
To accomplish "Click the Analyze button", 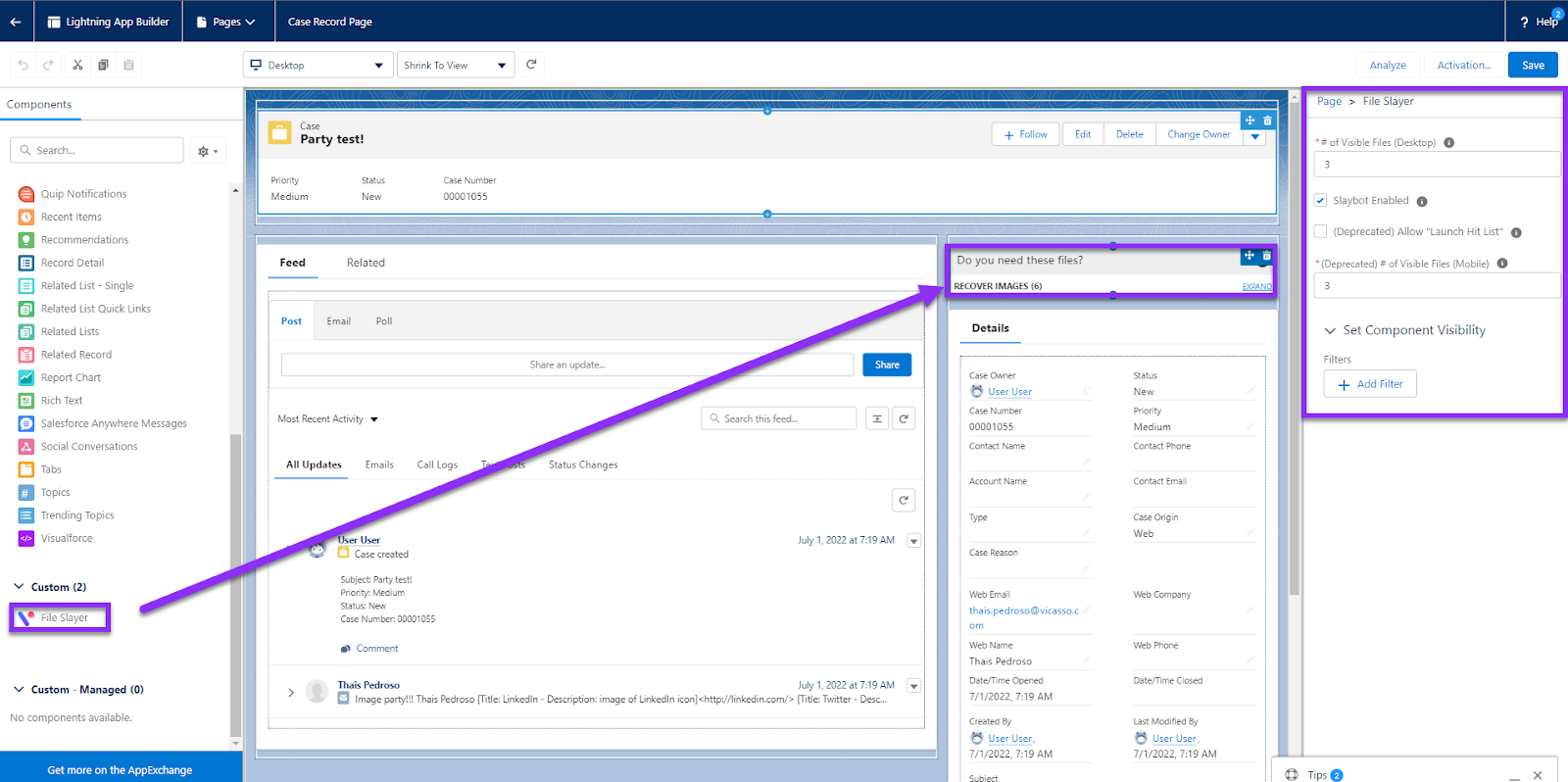I will click(1388, 65).
